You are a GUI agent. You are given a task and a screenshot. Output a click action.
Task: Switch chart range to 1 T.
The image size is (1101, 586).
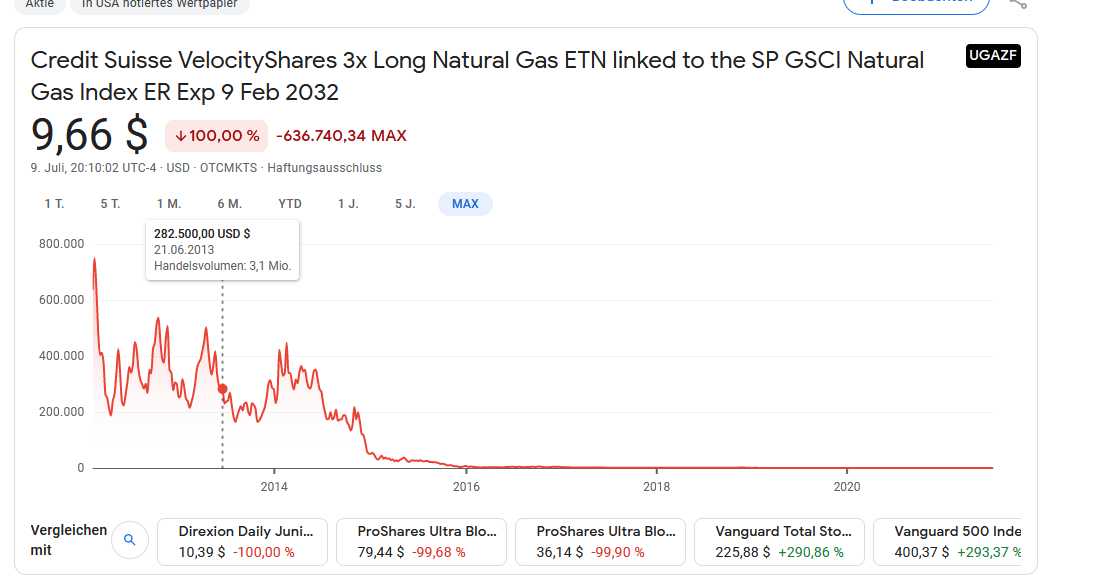click(54, 204)
